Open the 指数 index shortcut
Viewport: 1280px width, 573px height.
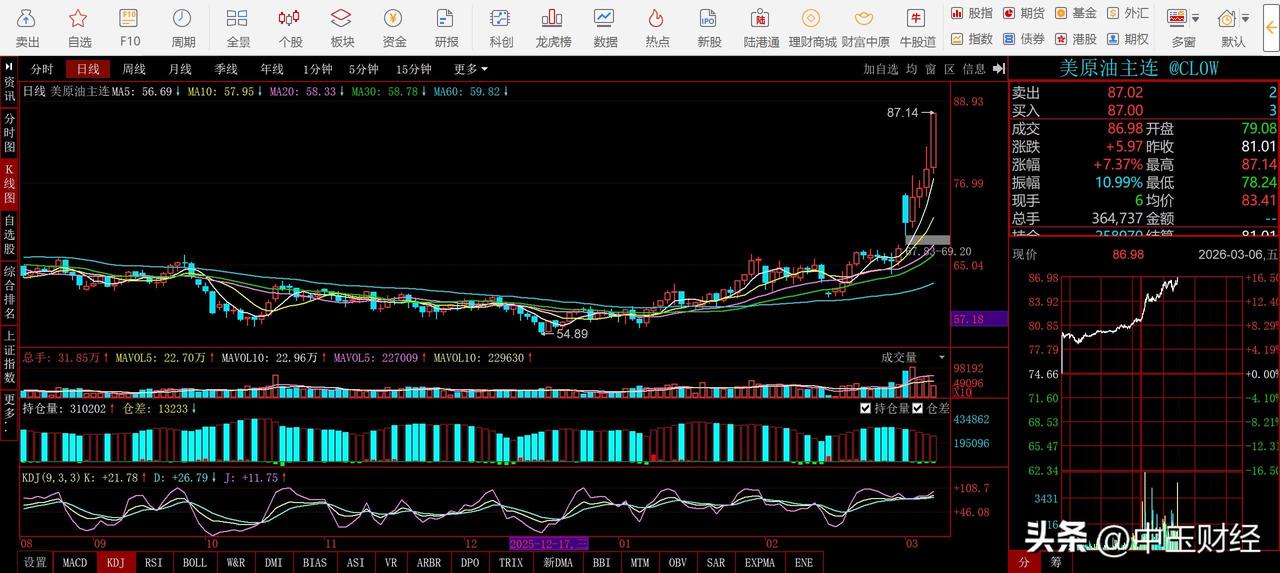[972, 39]
